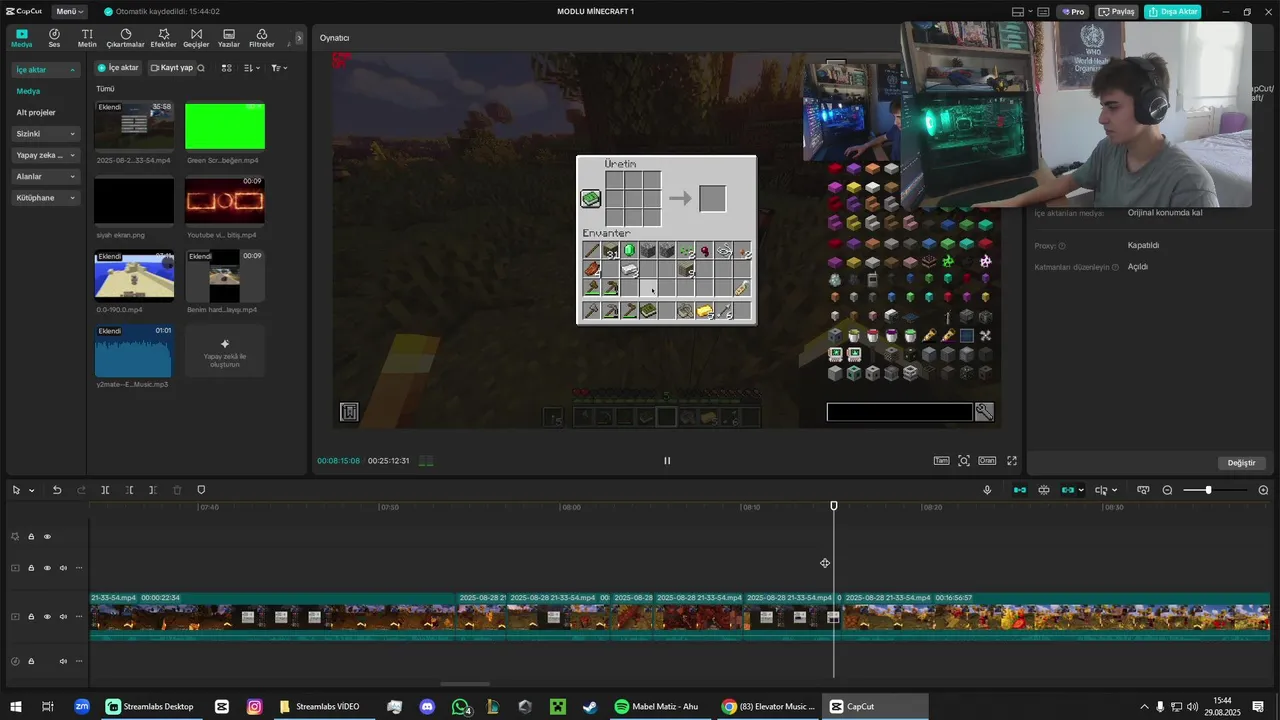Toggle auto snapping on timeline
1280x720 pixels.
1044,490
